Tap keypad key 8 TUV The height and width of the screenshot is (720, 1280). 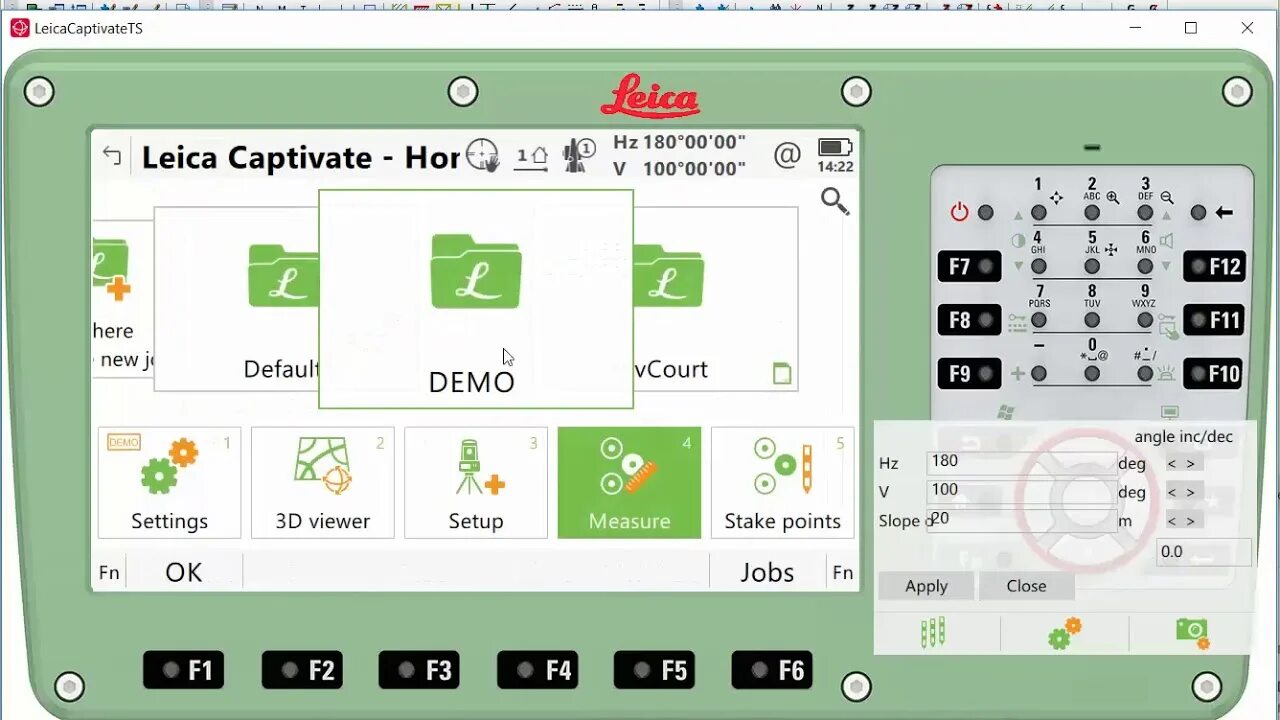click(x=1092, y=320)
